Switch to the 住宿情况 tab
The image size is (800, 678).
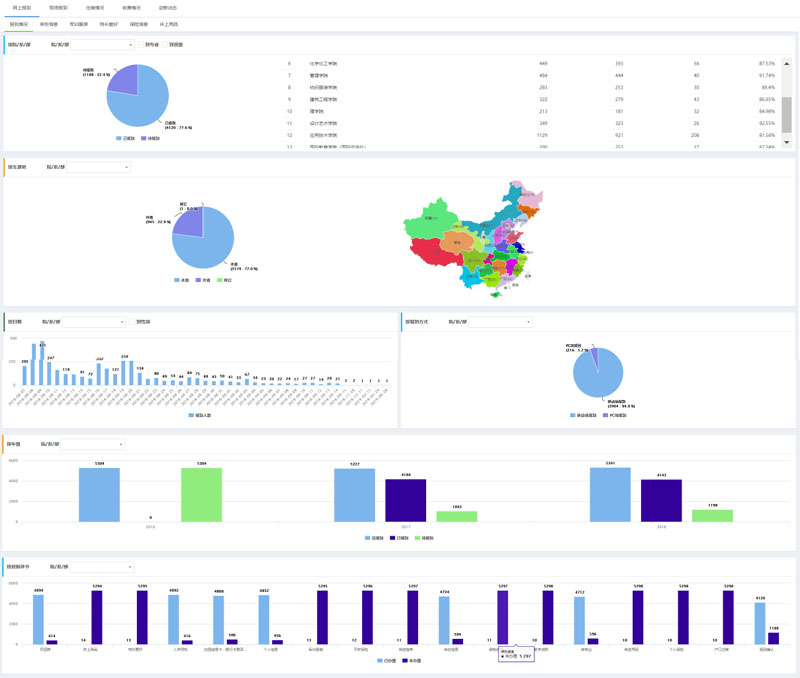tap(95, 7)
